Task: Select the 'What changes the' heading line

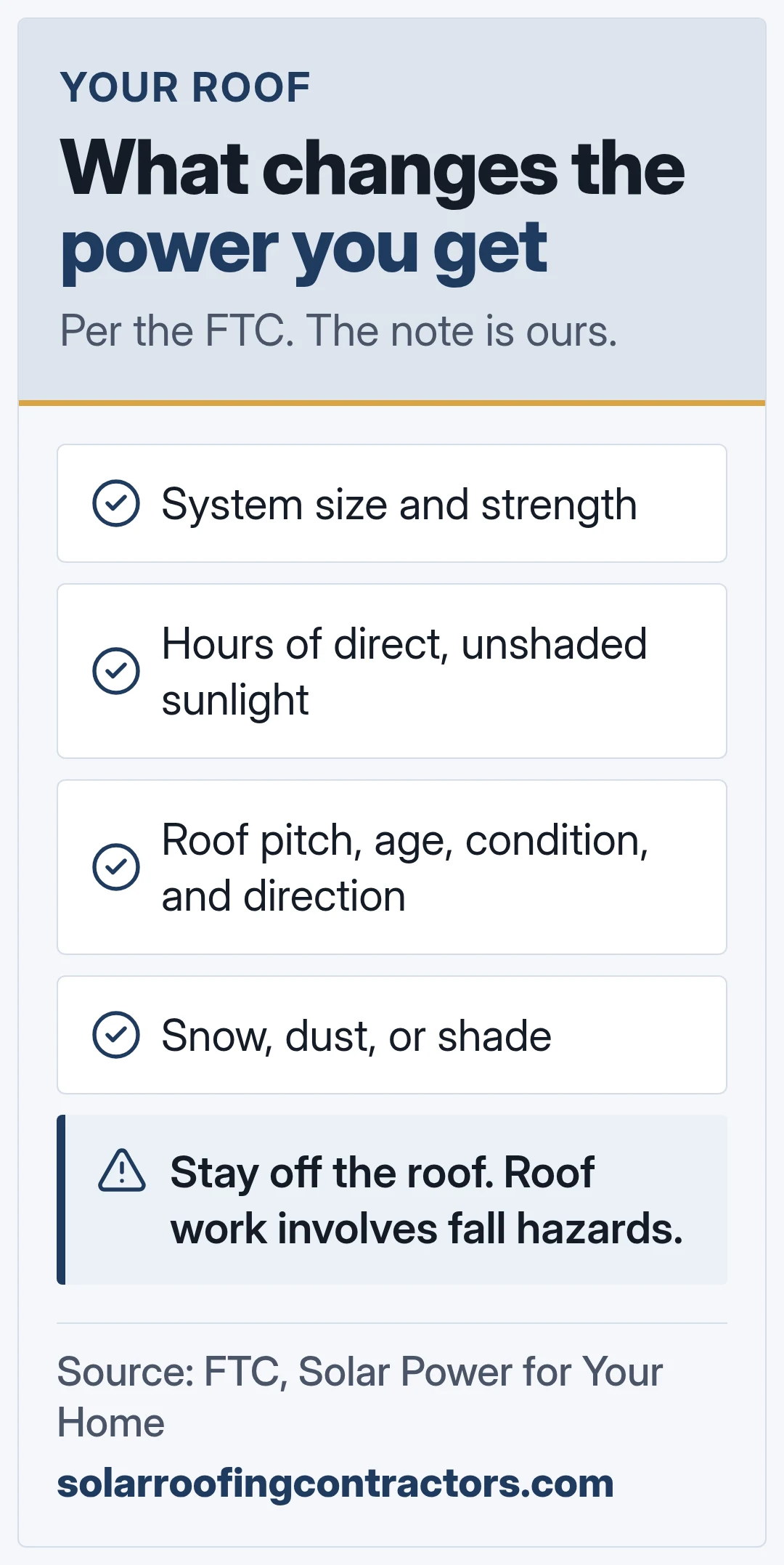Action: (x=372, y=168)
